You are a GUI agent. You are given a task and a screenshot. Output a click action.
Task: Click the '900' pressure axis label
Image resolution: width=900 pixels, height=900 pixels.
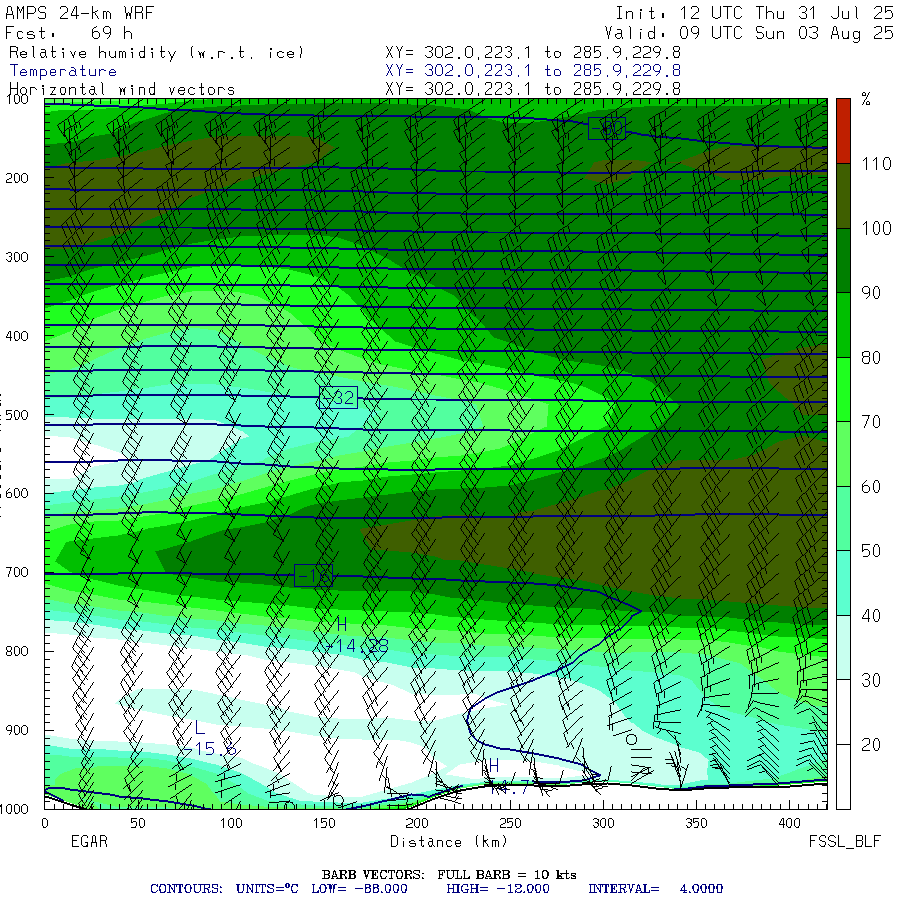[17, 730]
